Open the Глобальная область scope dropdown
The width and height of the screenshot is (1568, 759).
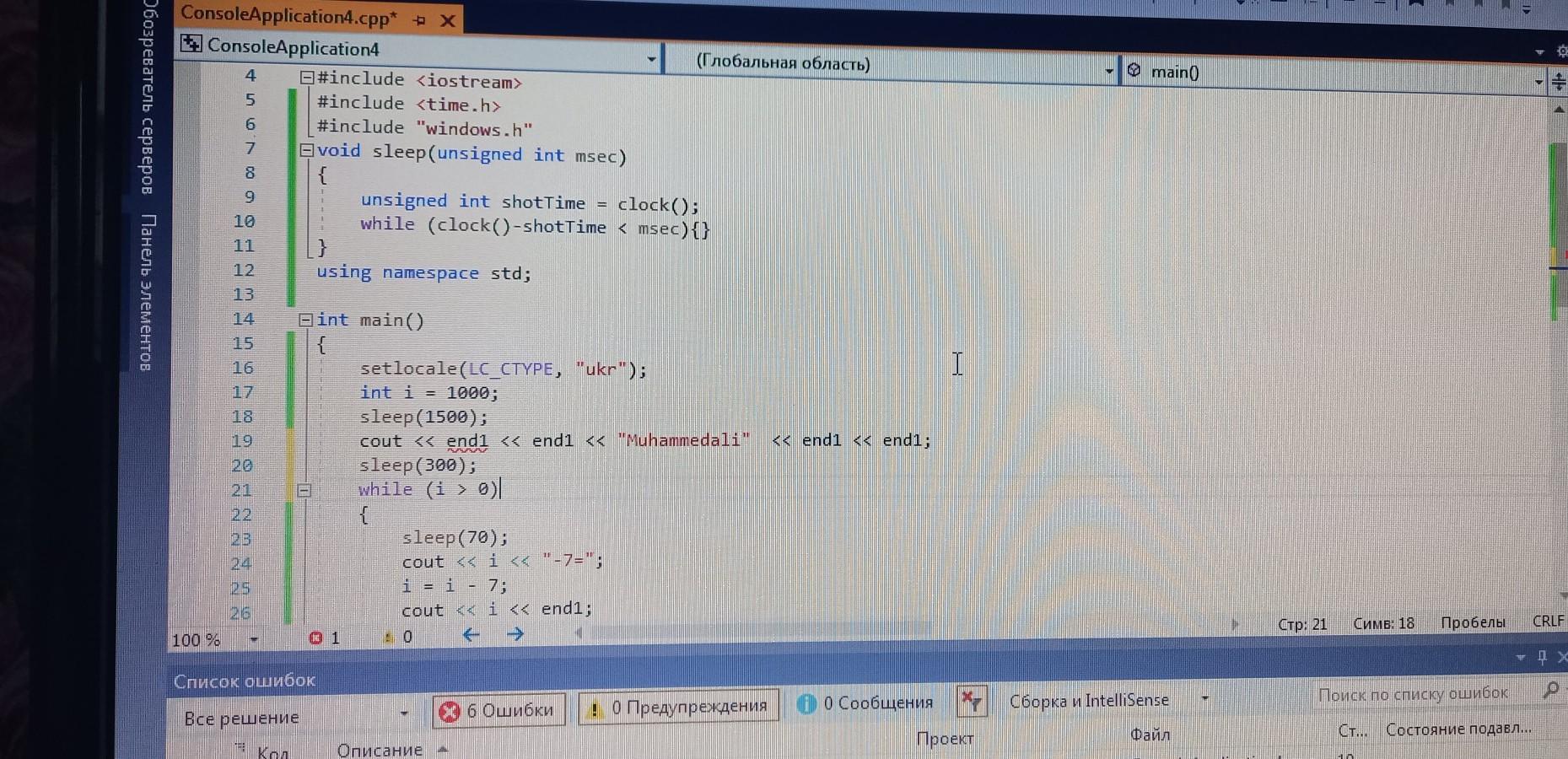tap(1109, 71)
